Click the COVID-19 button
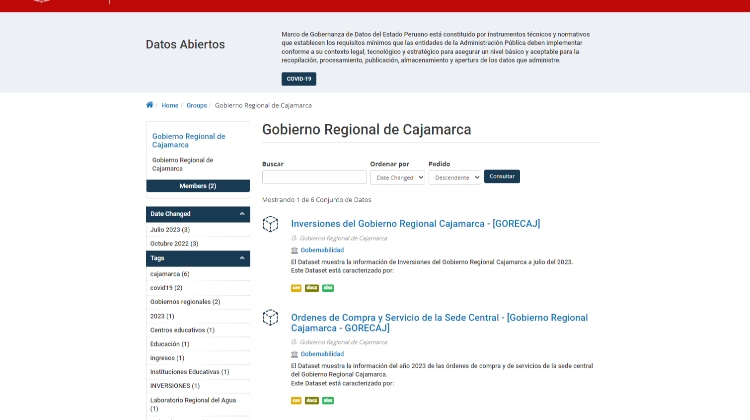 298,79
